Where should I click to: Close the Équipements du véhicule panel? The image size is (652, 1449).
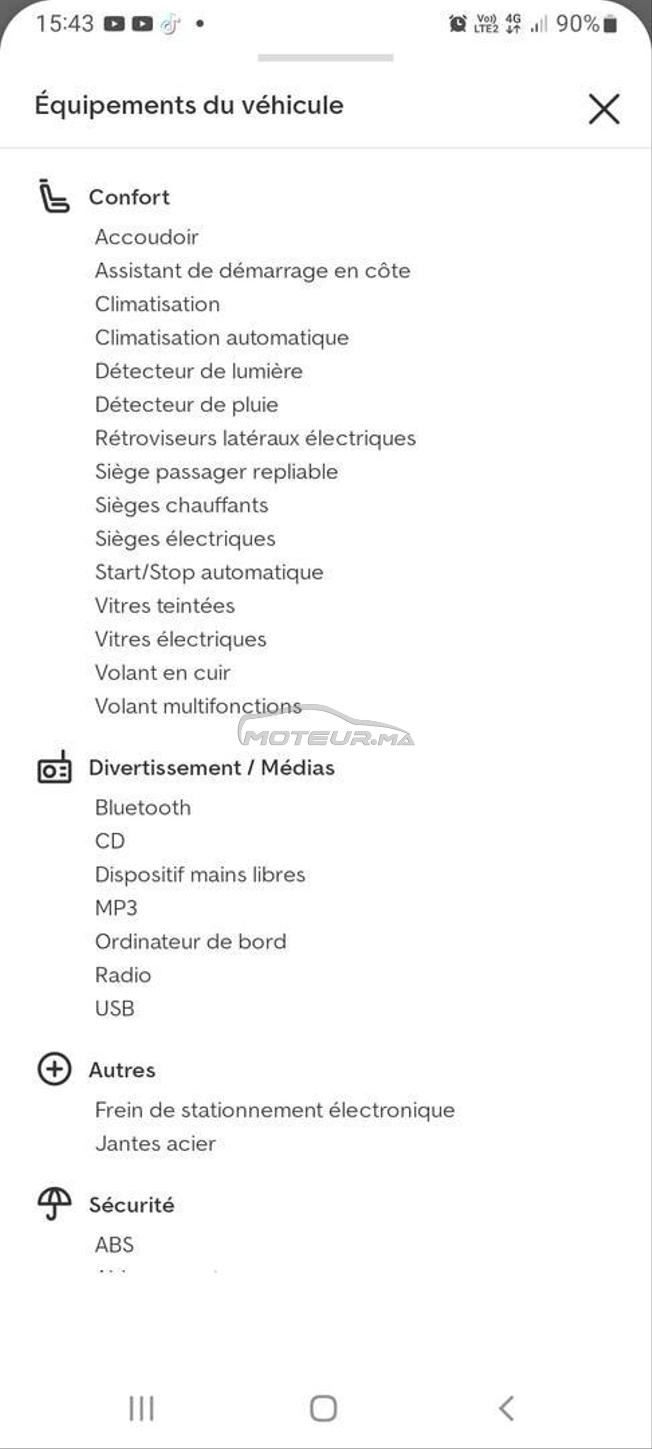point(604,108)
